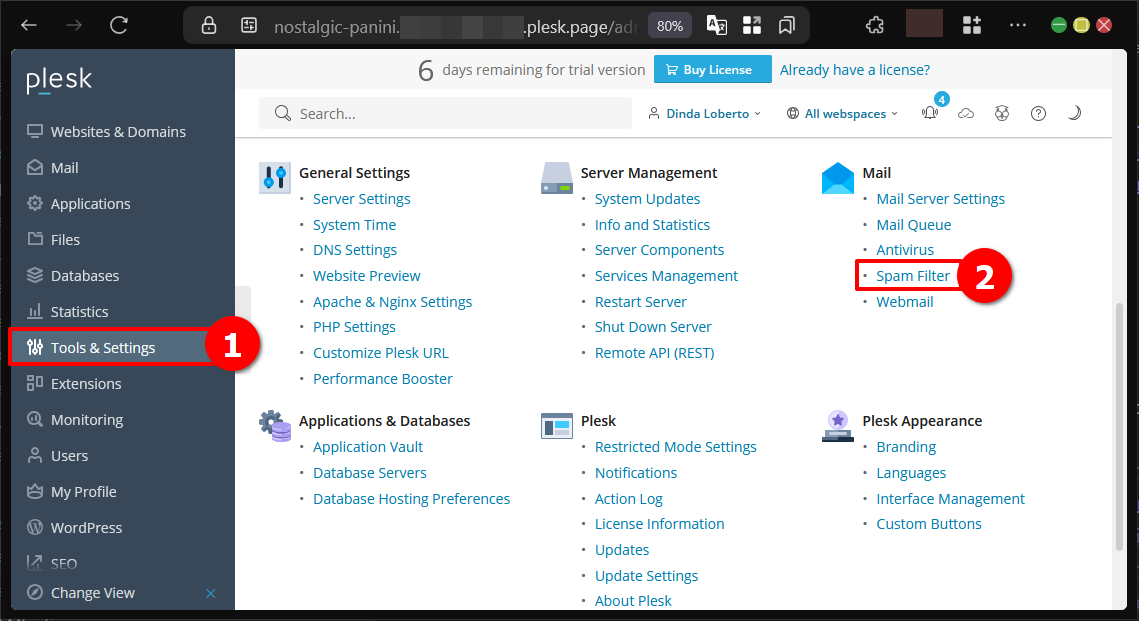Dismiss Change View with the X

tap(211, 592)
